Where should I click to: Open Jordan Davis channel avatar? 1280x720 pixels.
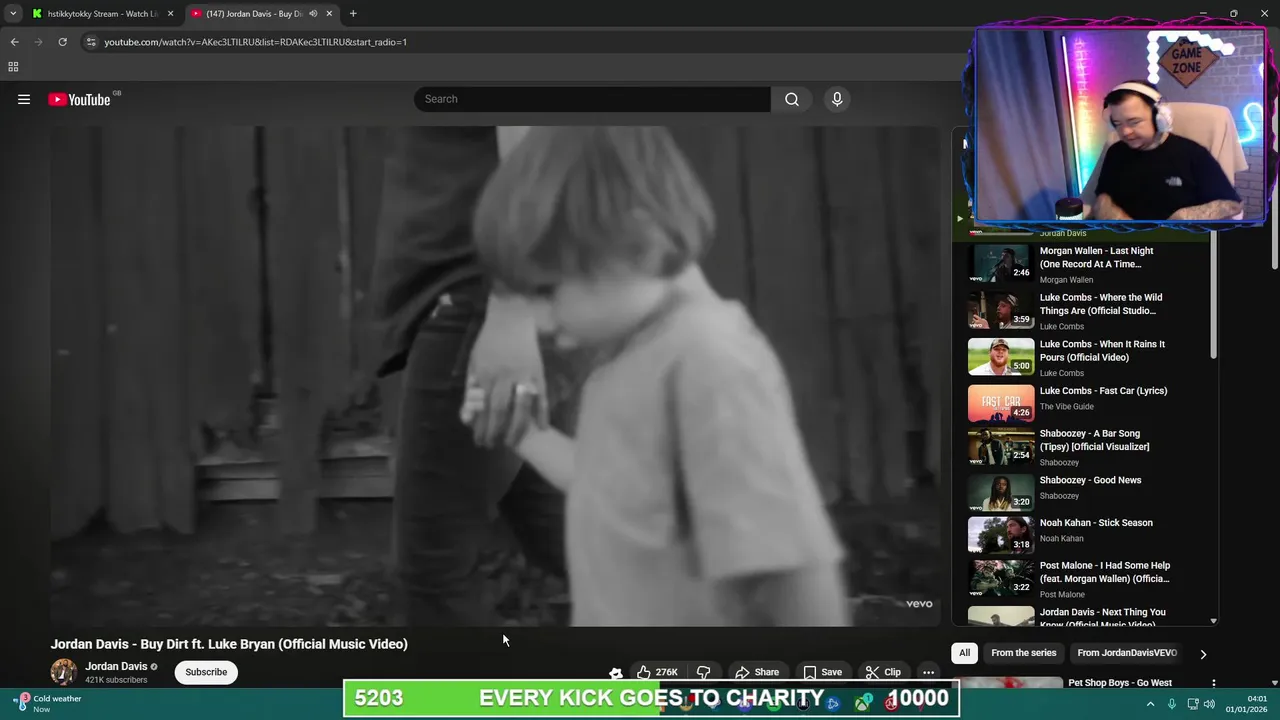tap(64, 672)
